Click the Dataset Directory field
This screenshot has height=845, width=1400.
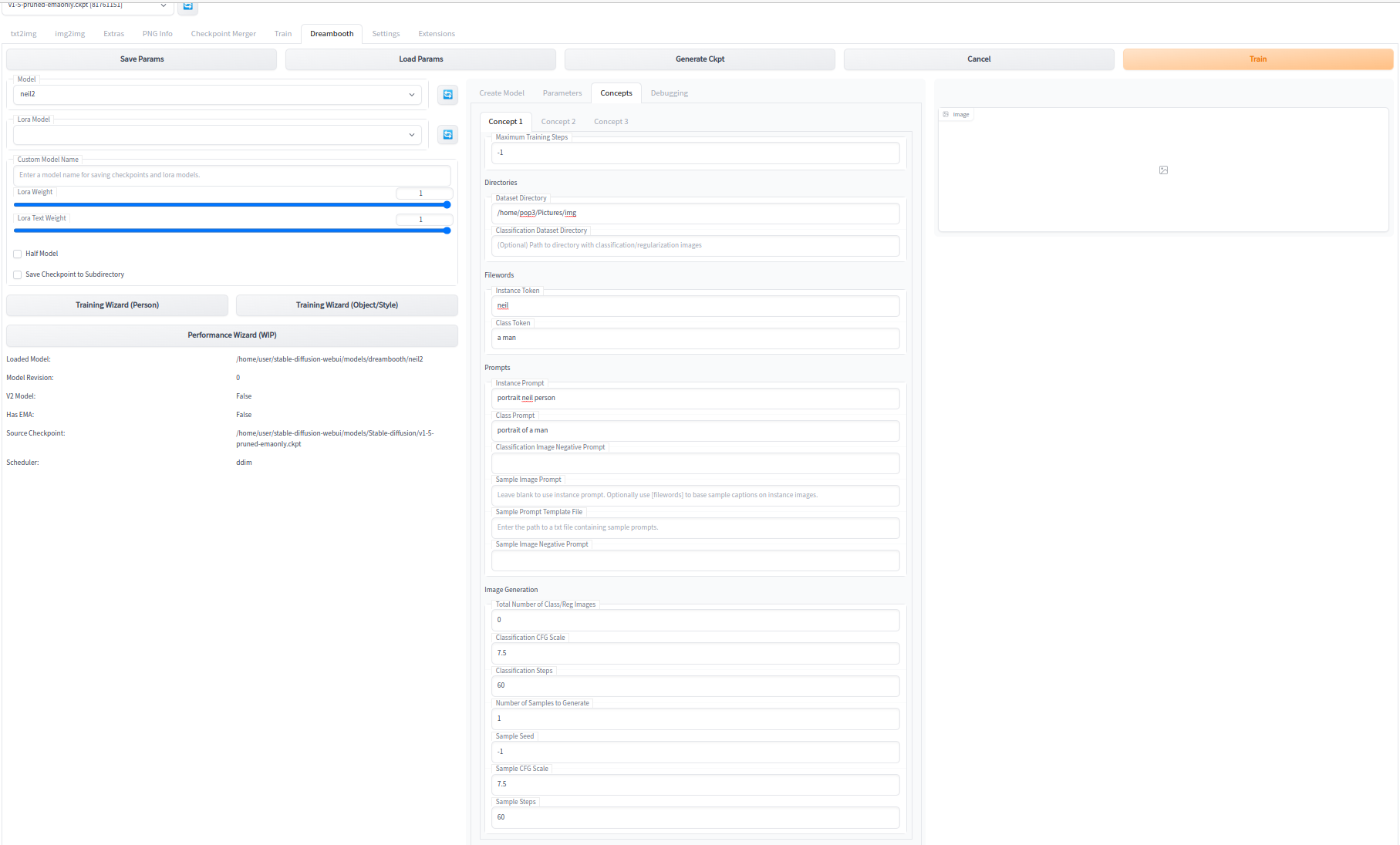[696, 214]
